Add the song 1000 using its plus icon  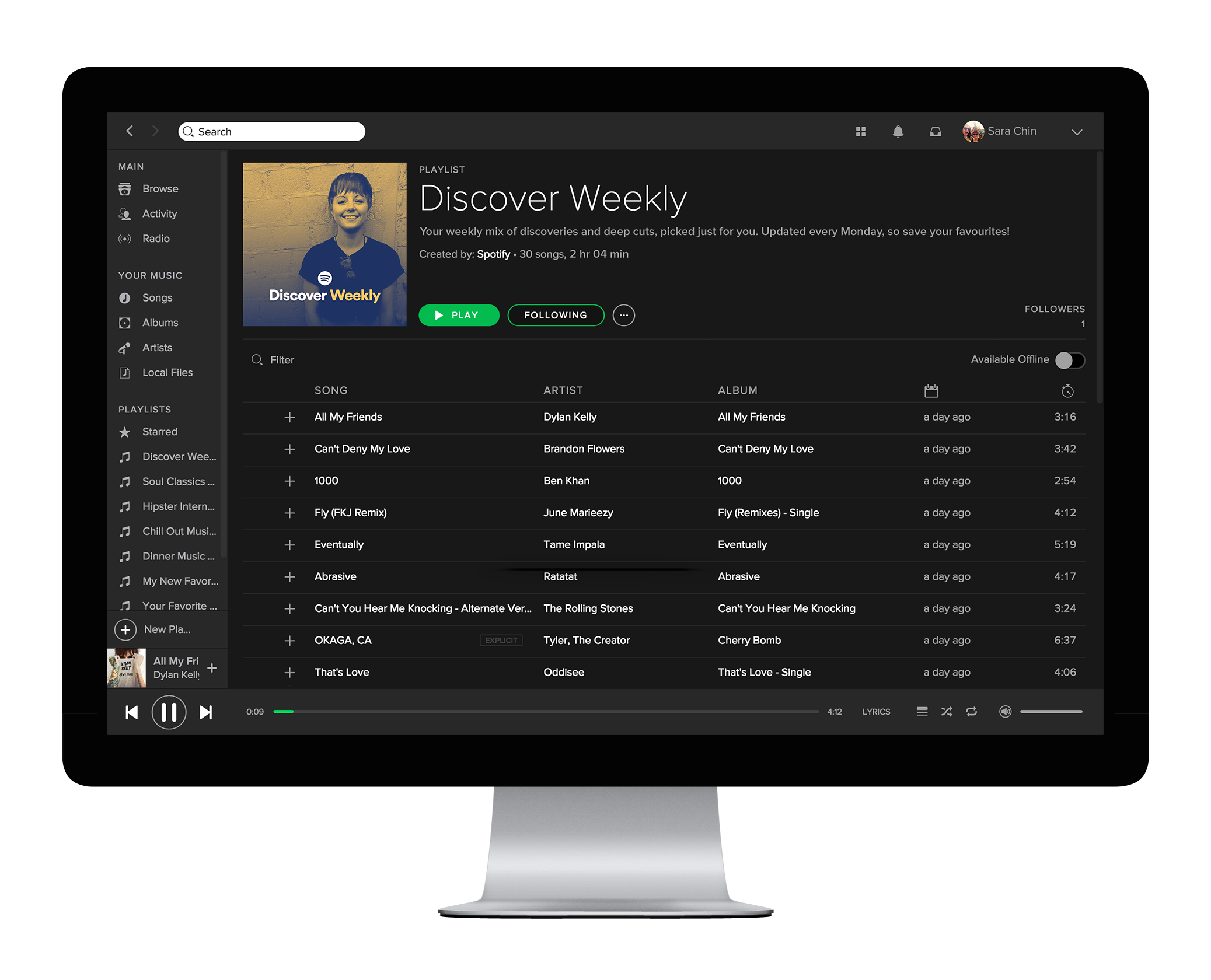[x=290, y=481]
